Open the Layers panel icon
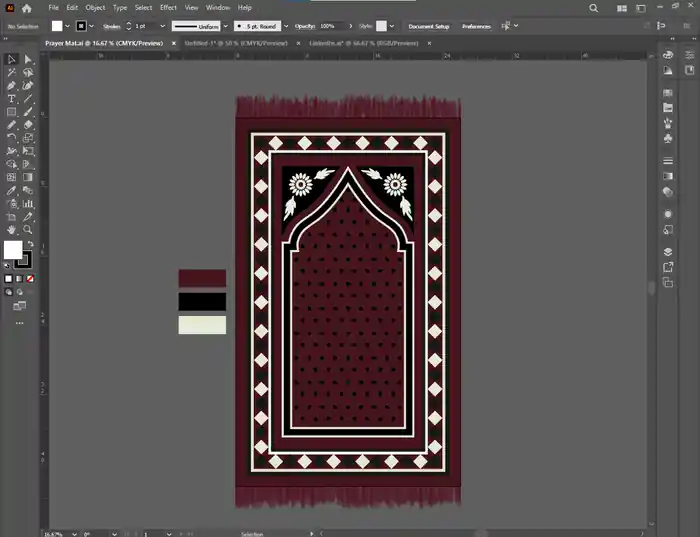Image resolution: width=700 pixels, height=537 pixels. pos(668,252)
